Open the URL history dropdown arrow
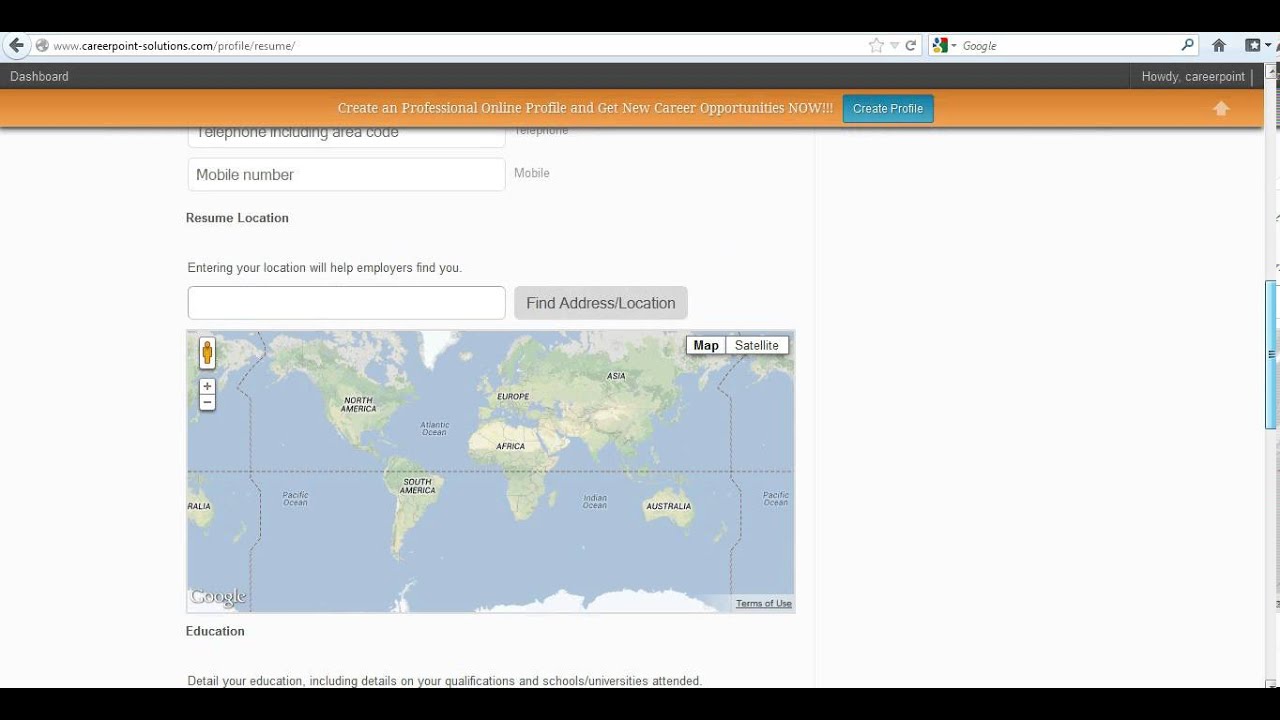Image resolution: width=1280 pixels, height=720 pixels. (895, 45)
